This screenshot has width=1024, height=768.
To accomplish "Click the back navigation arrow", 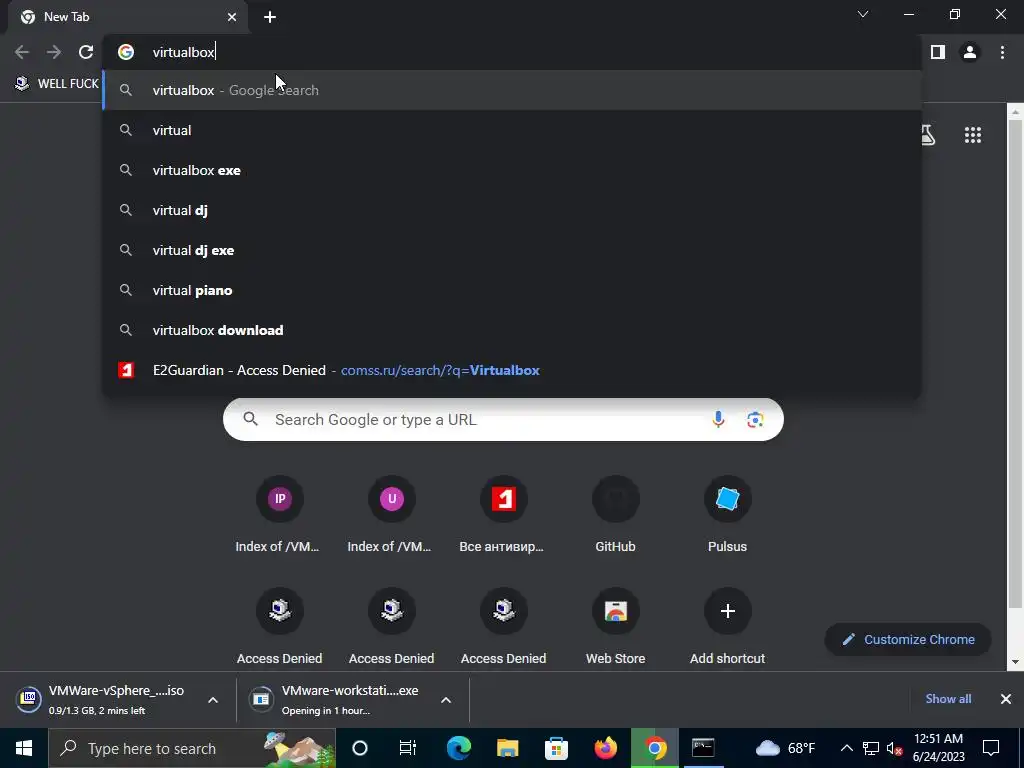I will [x=22, y=52].
